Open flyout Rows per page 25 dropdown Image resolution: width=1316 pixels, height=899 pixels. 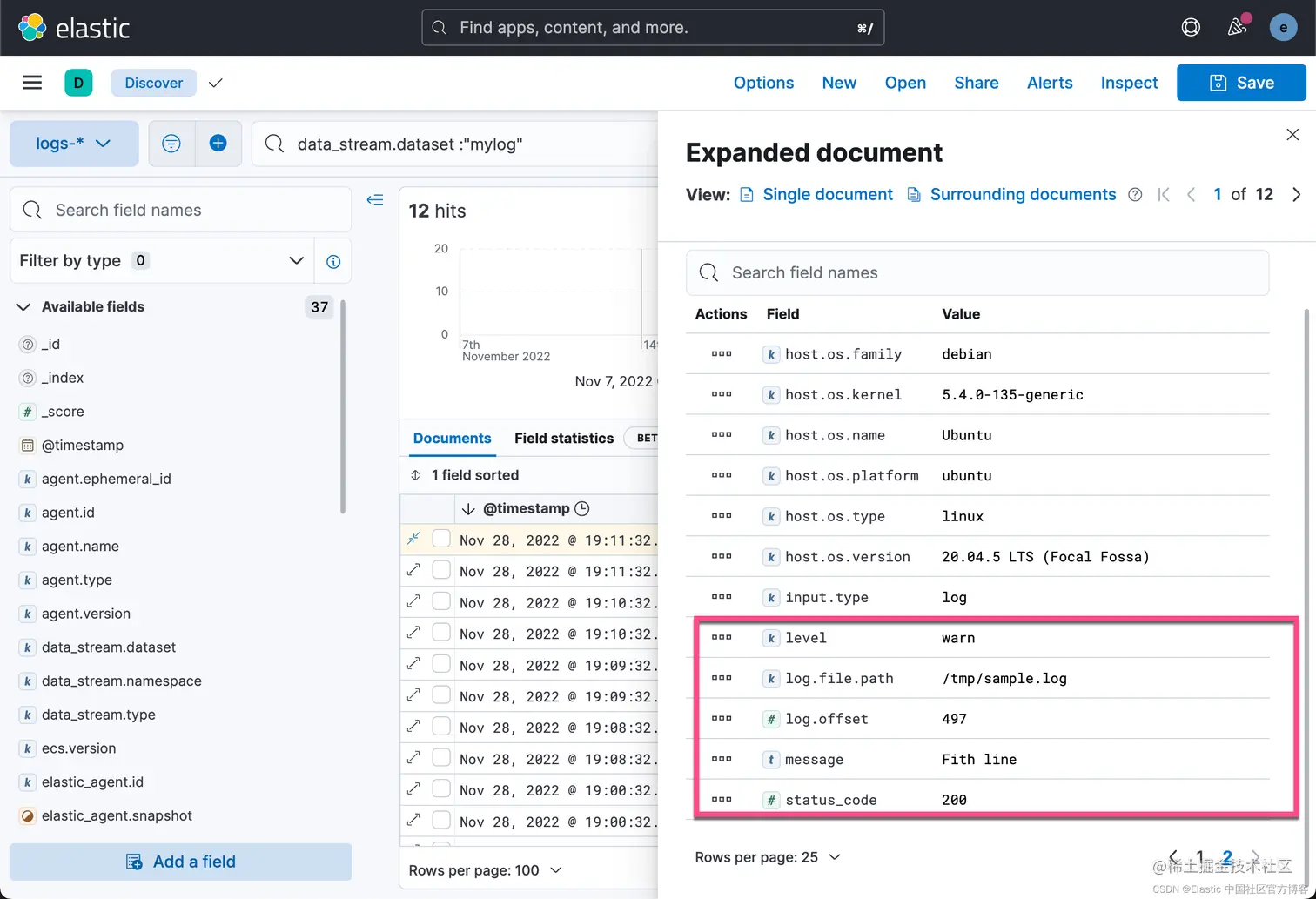point(768,857)
